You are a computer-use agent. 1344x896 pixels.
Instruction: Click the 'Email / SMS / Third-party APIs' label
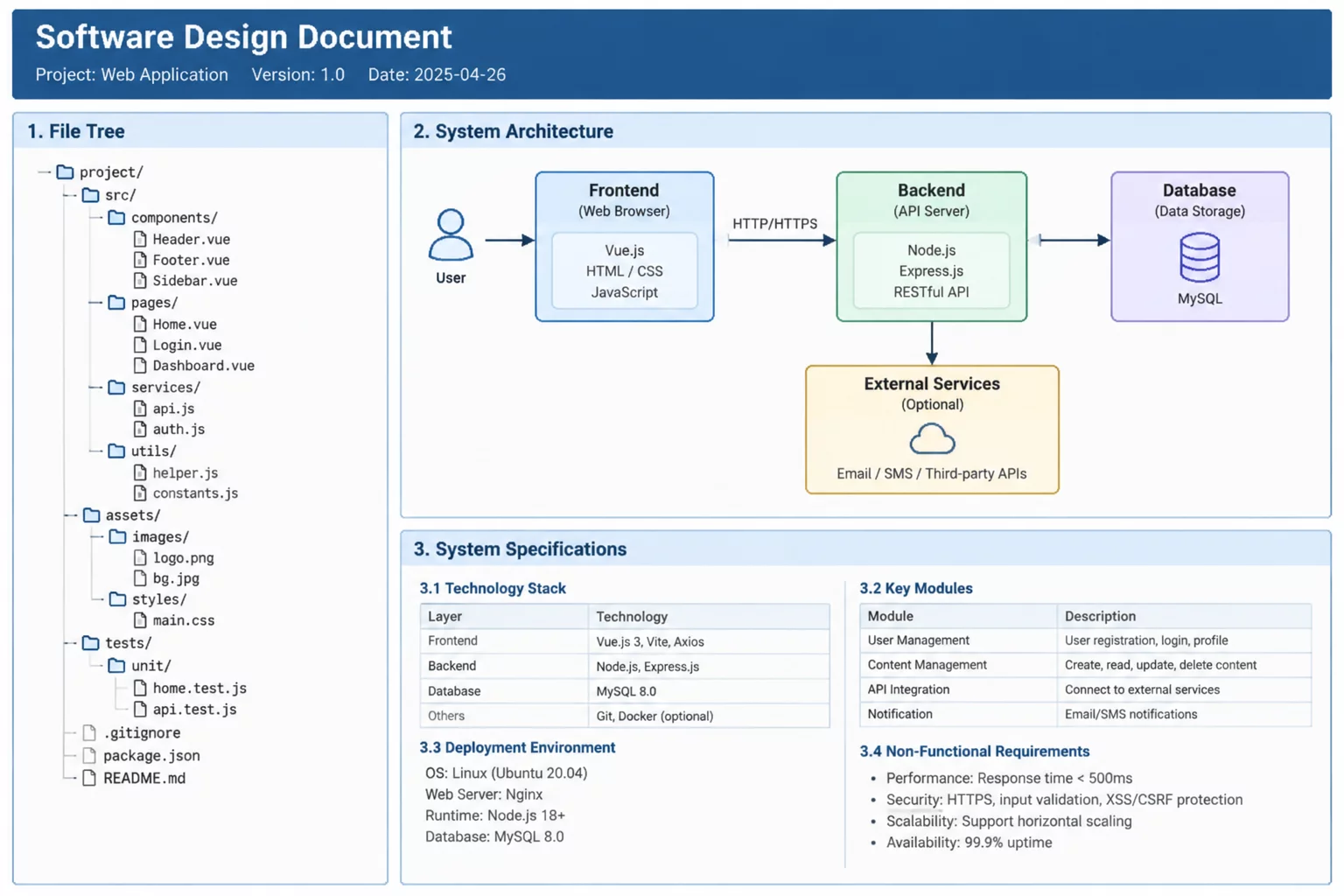click(x=932, y=473)
